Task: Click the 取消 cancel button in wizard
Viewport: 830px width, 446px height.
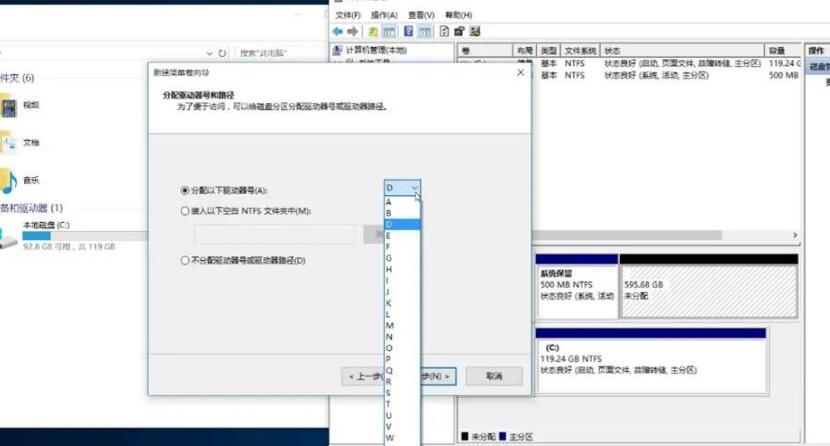Action: click(x=494, y=376)
